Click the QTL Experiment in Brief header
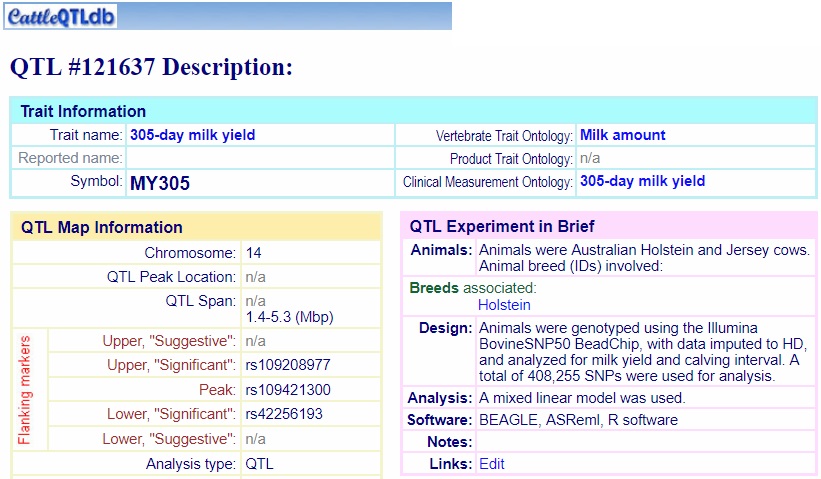This screenshot has width=821, height=479. click(x=502, y=227)
